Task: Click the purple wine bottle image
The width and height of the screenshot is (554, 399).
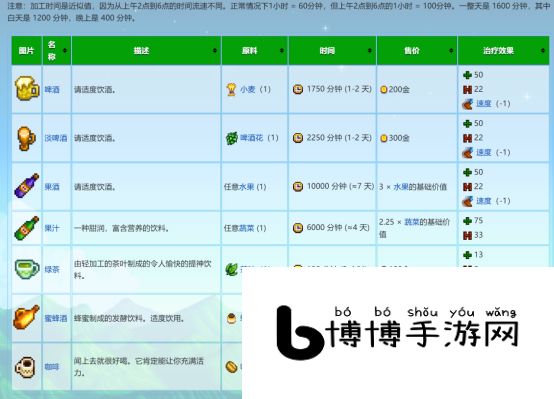Action: pyautogui.click(x=27, y=186)
